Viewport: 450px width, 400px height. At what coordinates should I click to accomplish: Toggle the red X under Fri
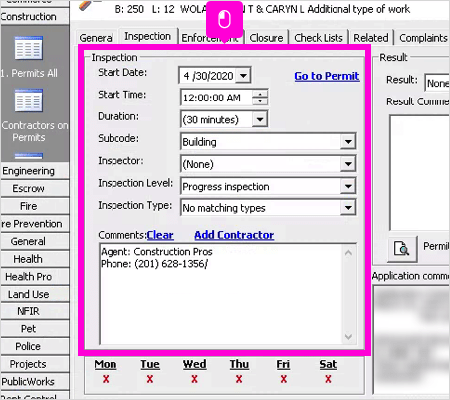pyautogui.click(x=284, y=379)
